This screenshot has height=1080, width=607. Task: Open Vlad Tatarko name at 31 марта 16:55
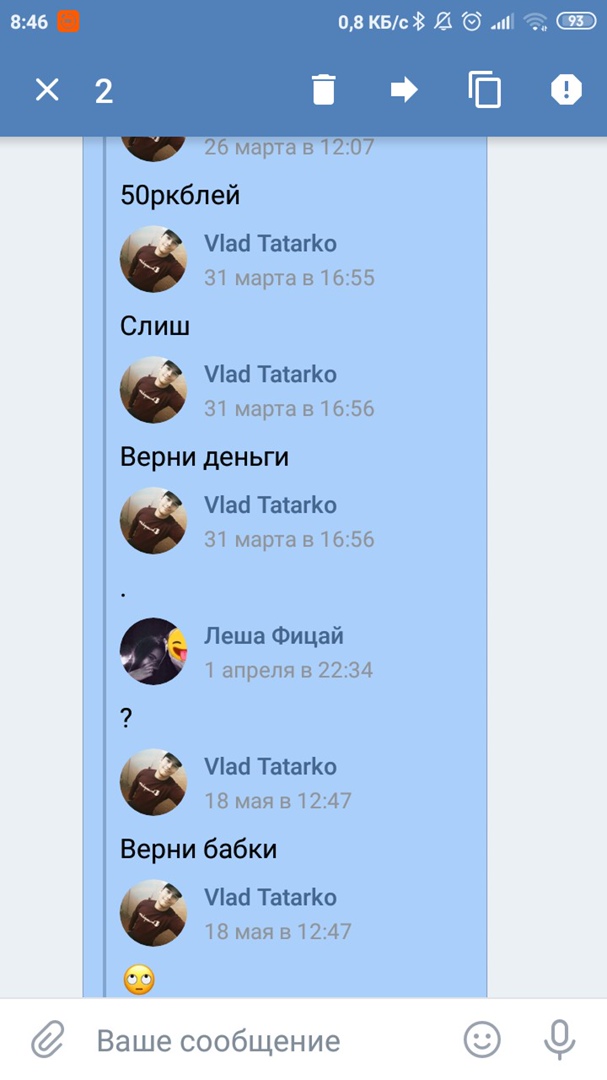pyautogui.click(x=270, y=243)
